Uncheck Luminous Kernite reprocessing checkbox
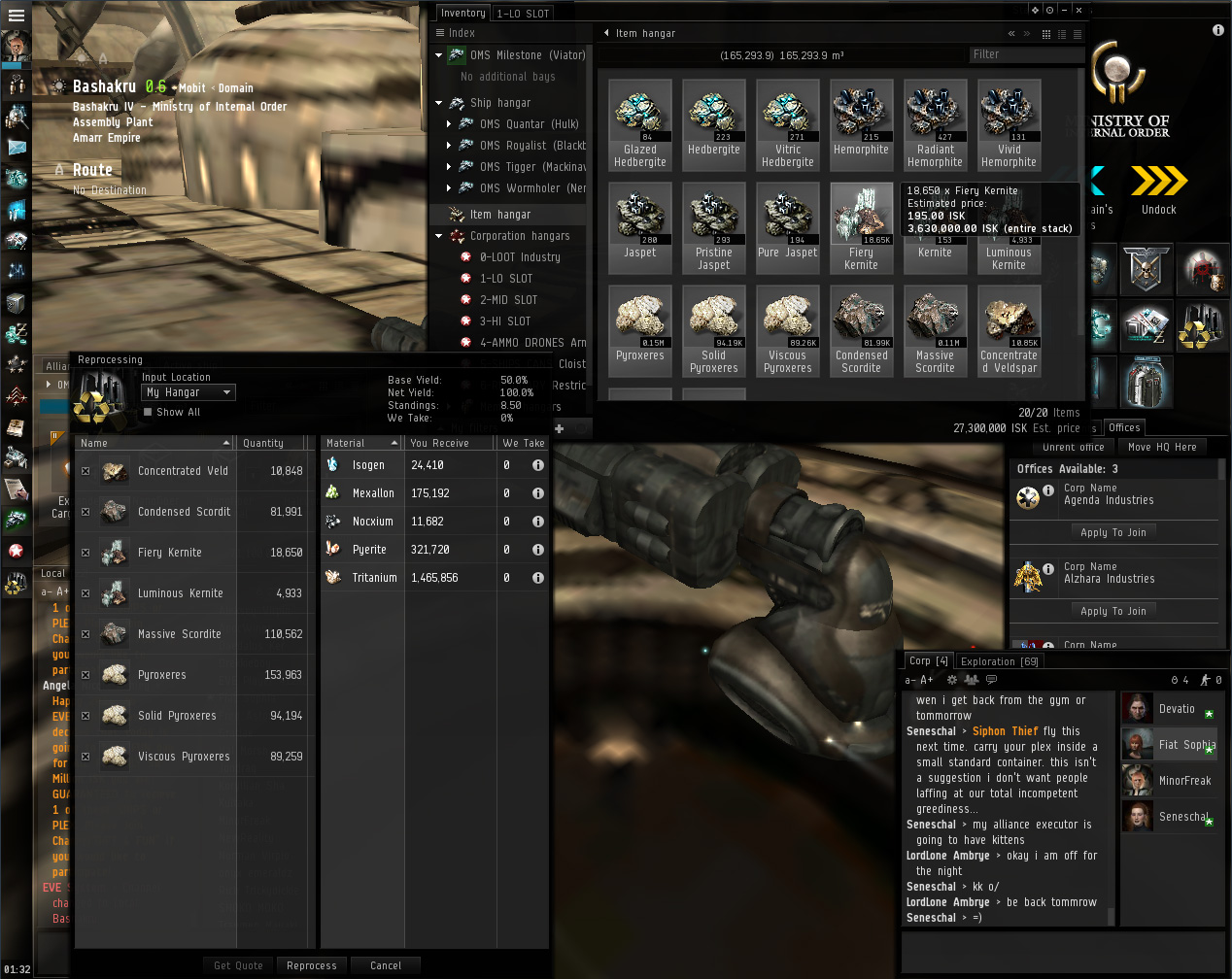The width and height of the screenshot is (1232, 979). pos(86,593)
